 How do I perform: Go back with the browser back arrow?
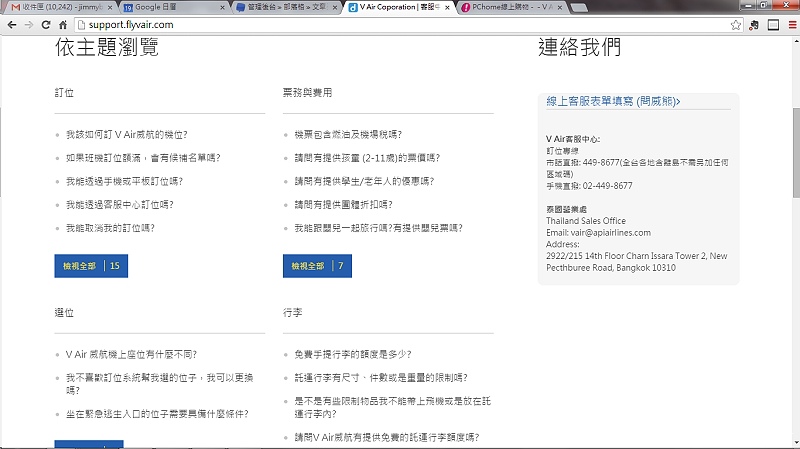(x=12, y=24)
